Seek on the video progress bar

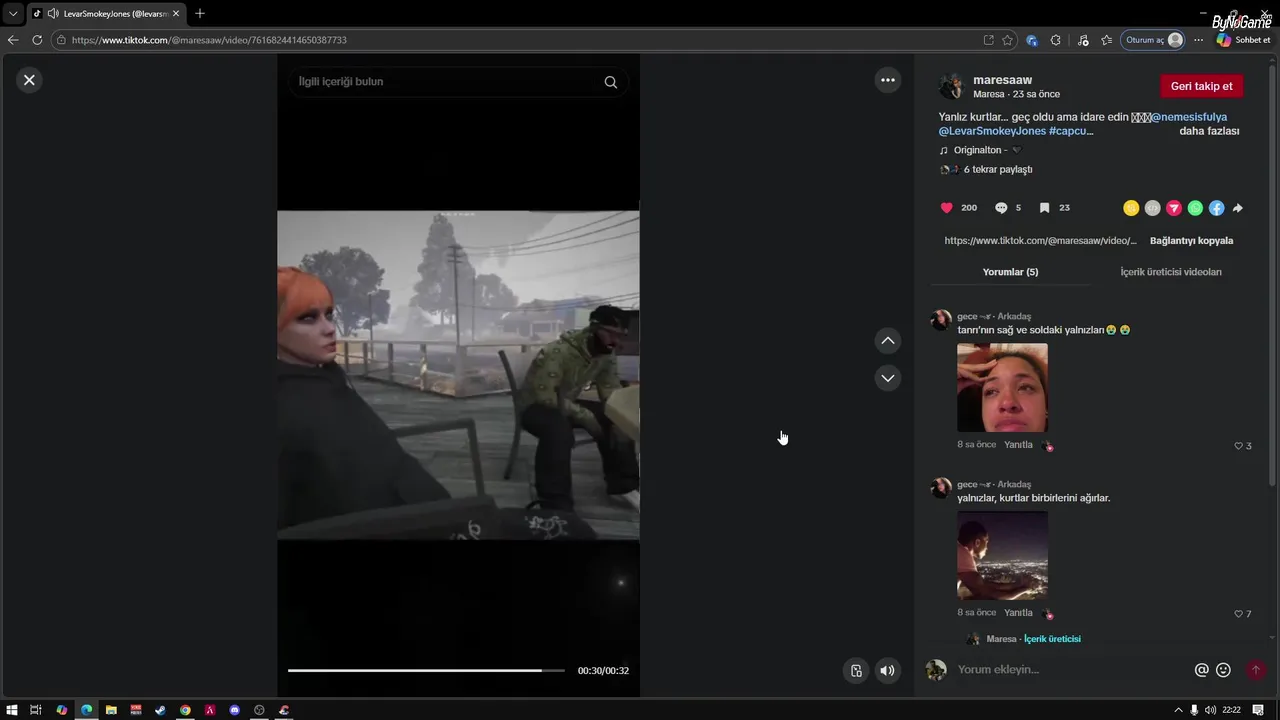(x=426, y=670)
